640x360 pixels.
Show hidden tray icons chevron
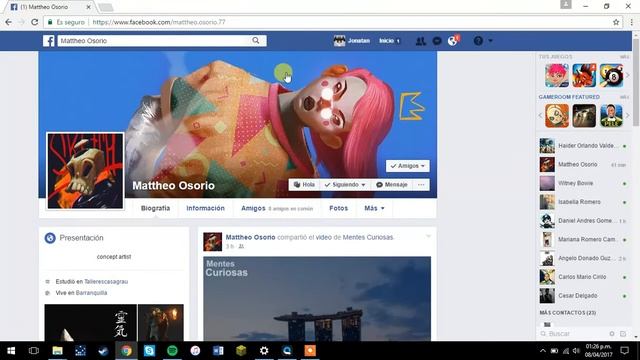pos(543,351)
